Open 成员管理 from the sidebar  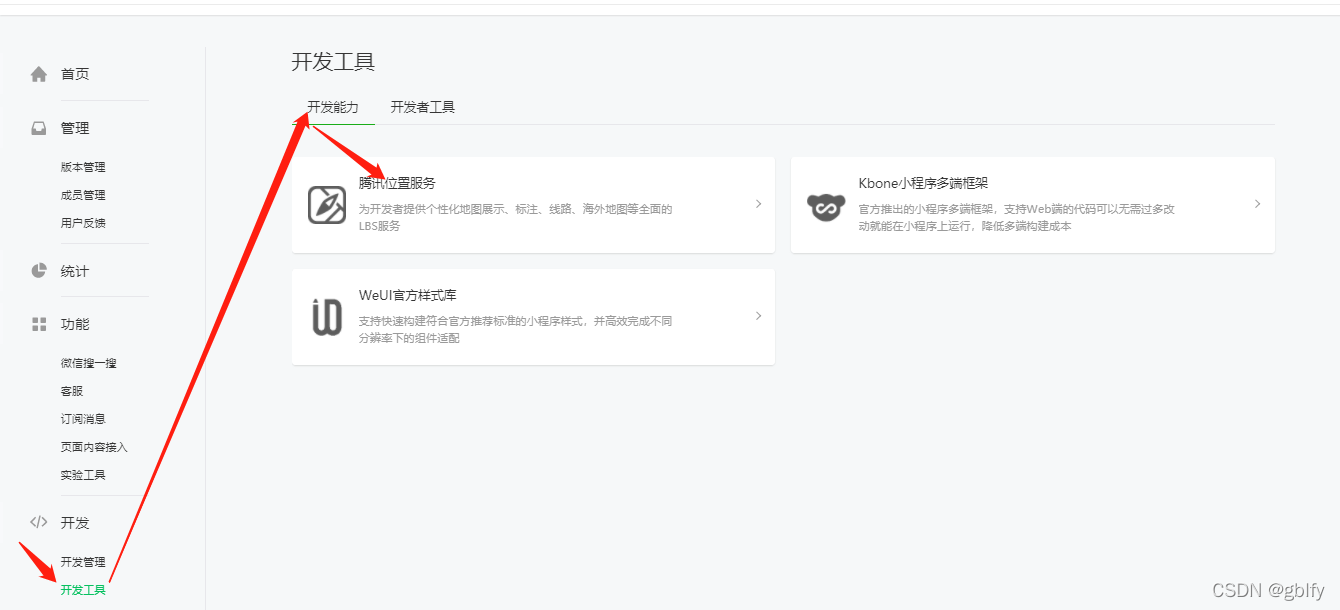tap(82, 194)
